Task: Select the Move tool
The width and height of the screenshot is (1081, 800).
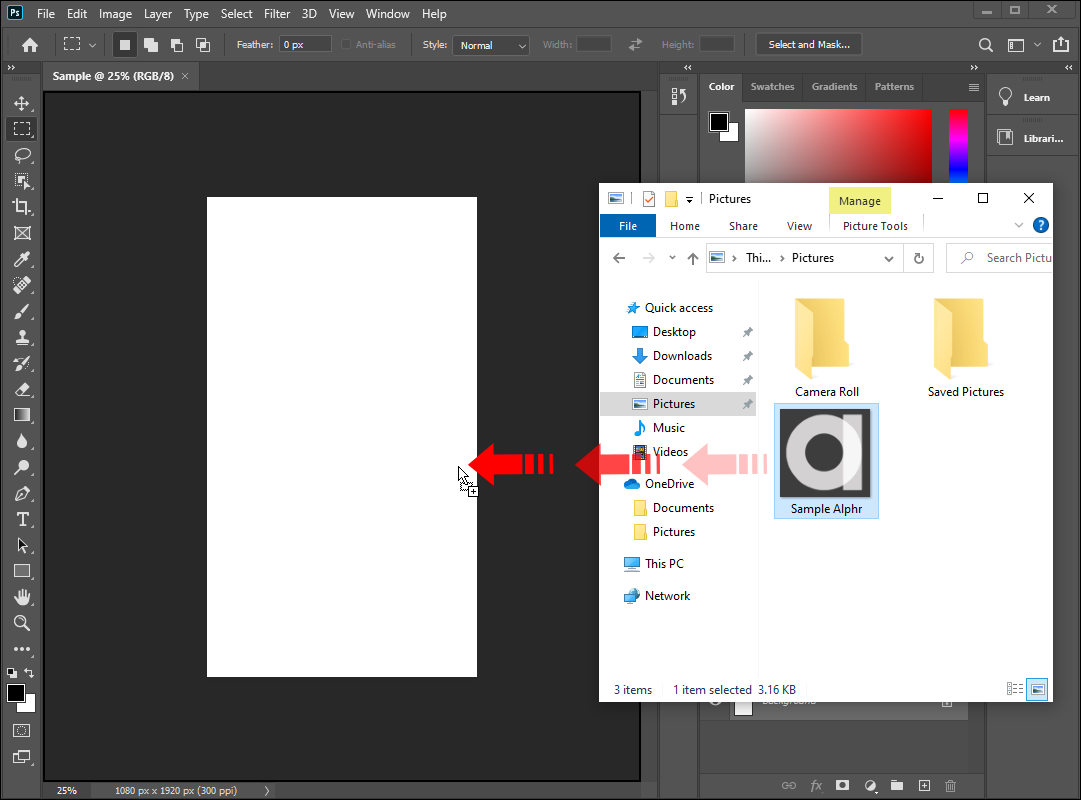Action: click(x=22, y=103)
